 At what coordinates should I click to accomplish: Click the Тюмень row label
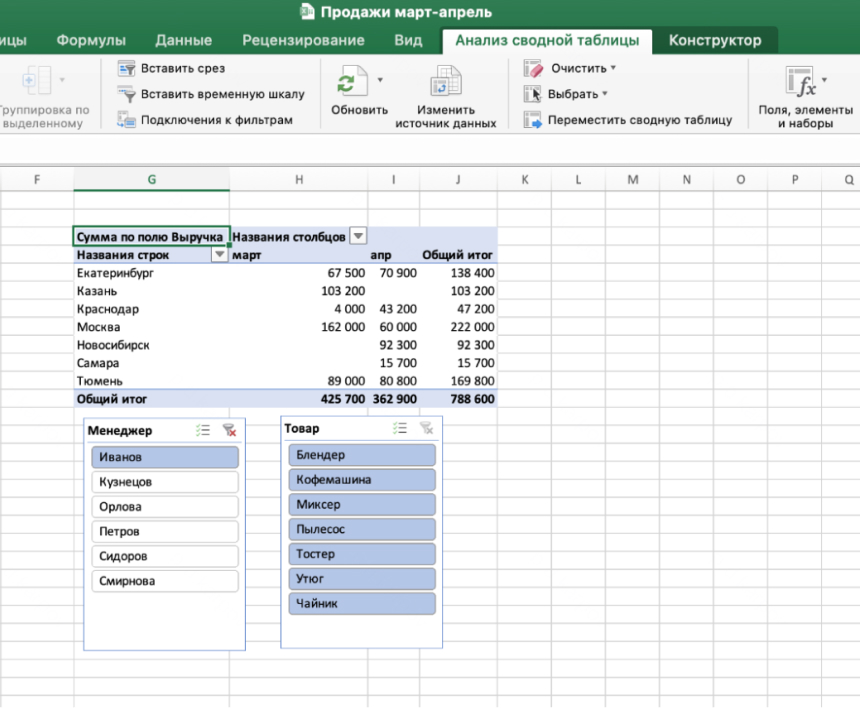[x=99, y=381]
